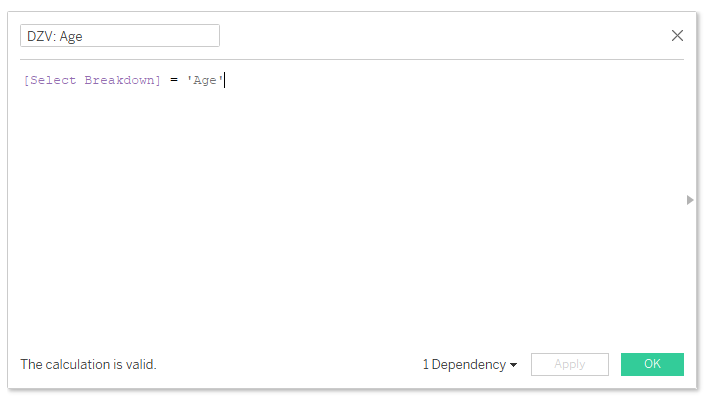710x400 pixels.
Task: Click the closing quote after Age in formula
Action: click(222, 80)
